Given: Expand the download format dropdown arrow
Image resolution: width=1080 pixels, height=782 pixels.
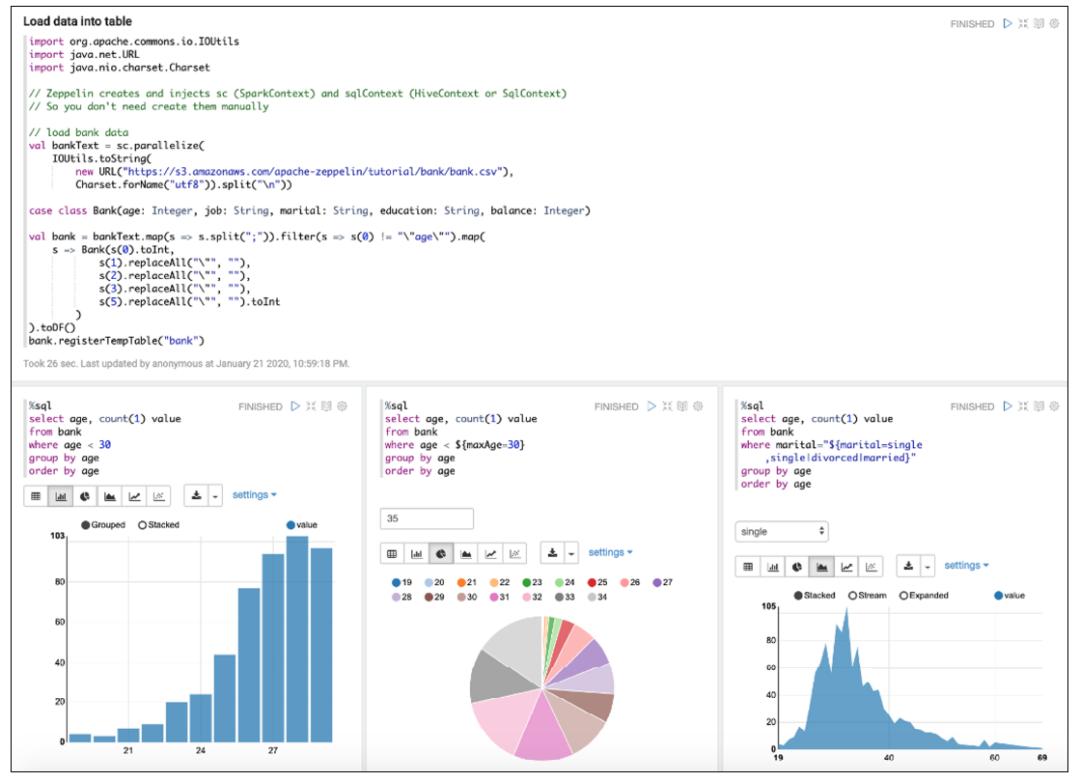Looking at the screenshot, I should click(x=214, y=495).
